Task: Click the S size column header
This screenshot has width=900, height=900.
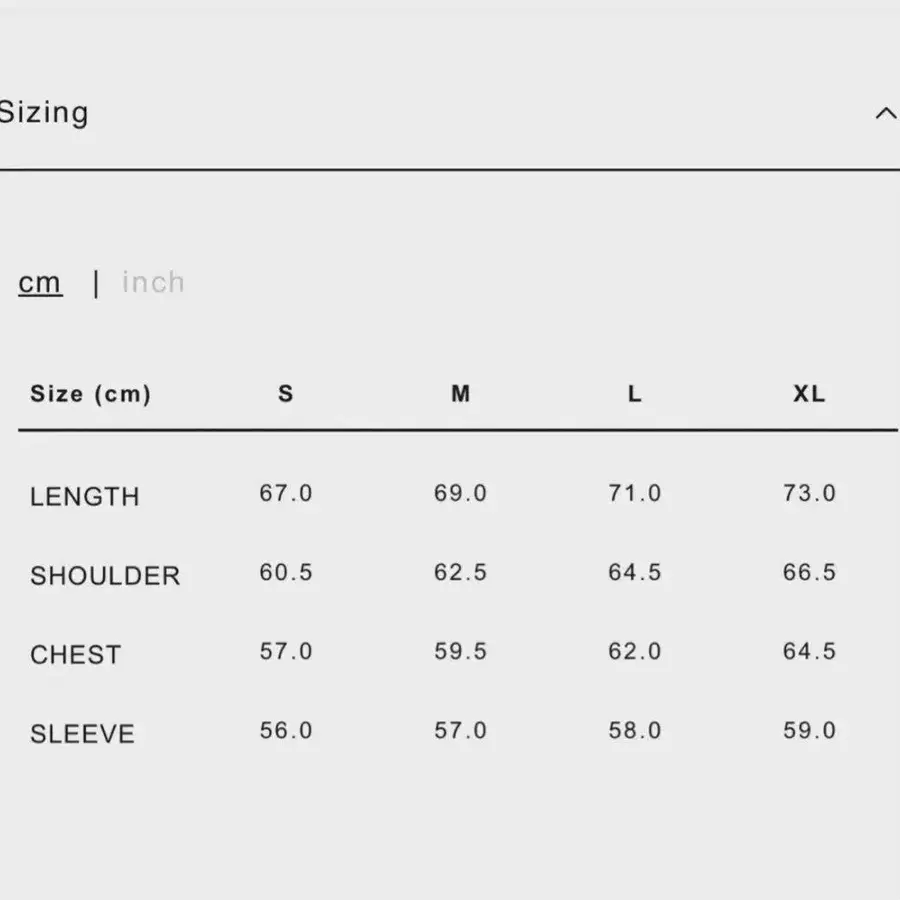Action: point(286,394)
